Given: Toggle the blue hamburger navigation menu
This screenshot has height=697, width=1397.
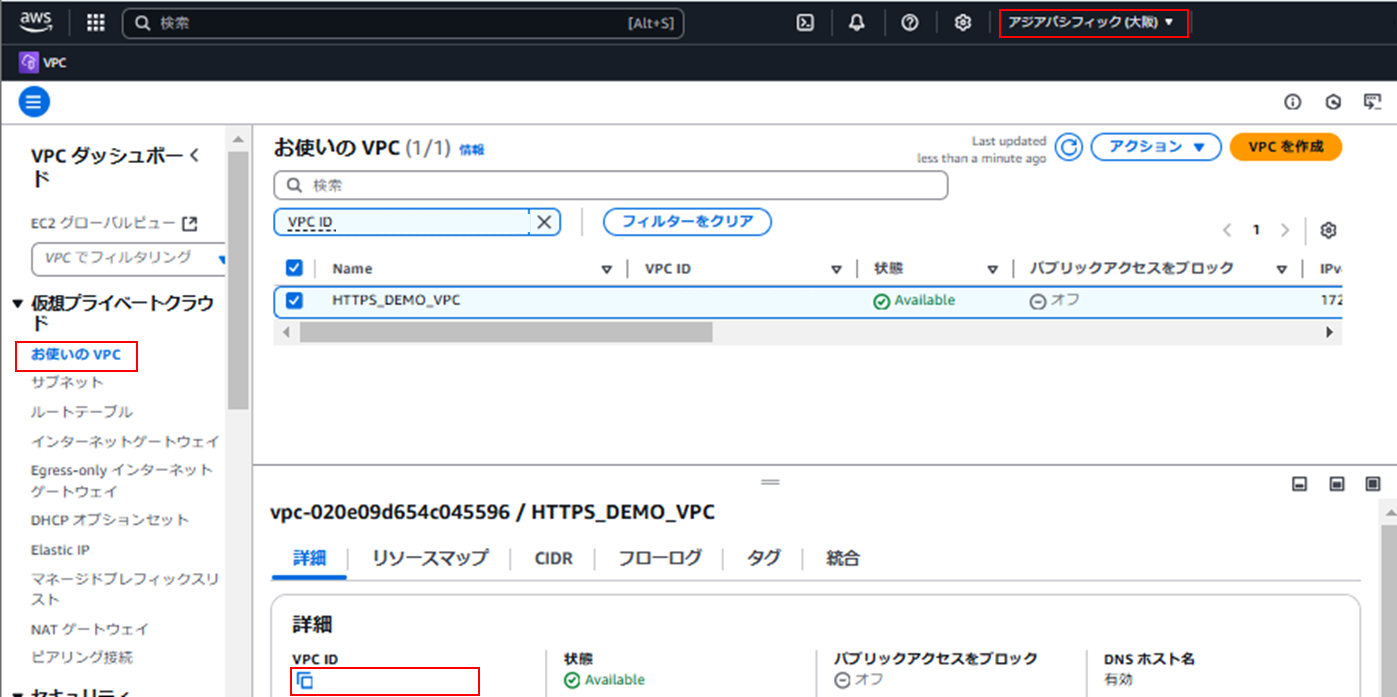Looking at the screenshot, I should pos(34,101).
